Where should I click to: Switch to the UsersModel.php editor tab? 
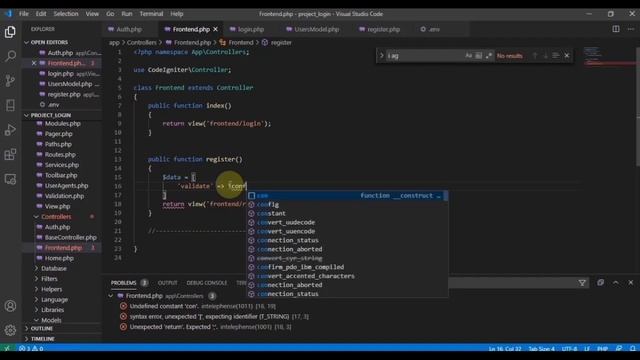[316, 29]
